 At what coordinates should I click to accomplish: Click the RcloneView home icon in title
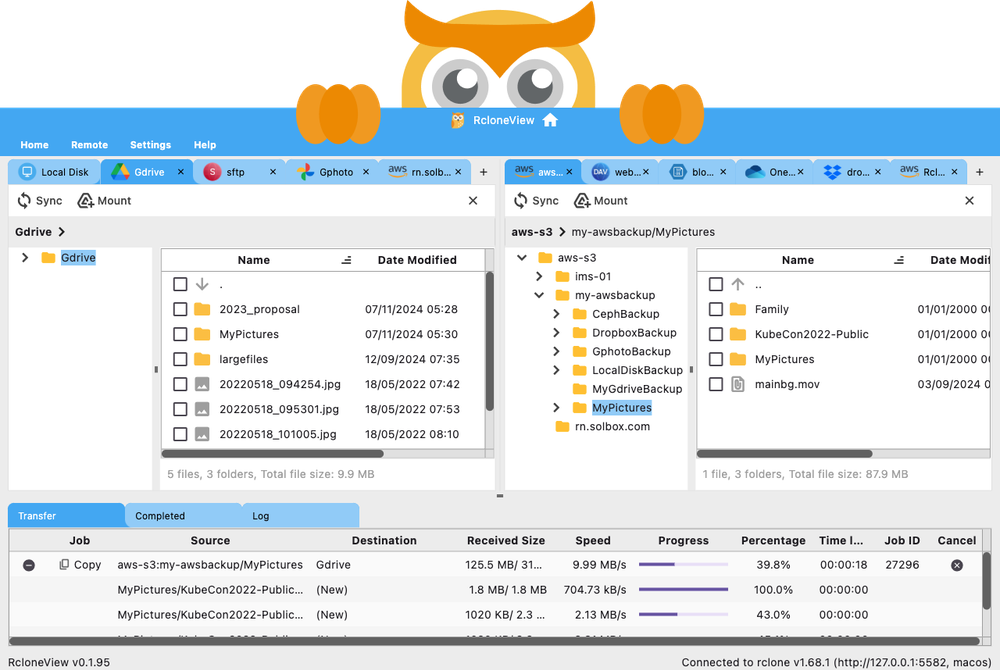[x=550, y=120]
